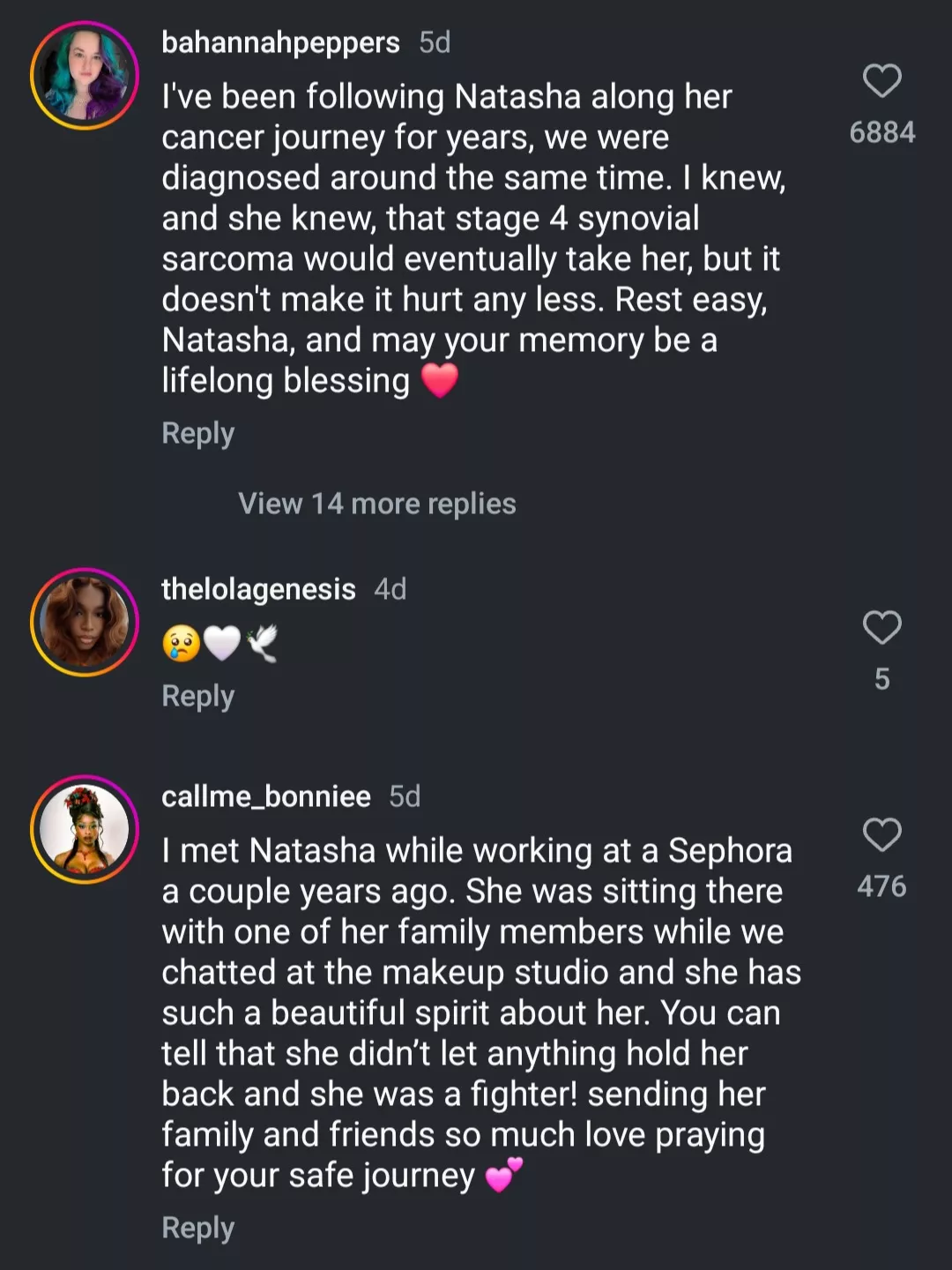This screenshot has height=1270, width=952.
Task: Like bahannahpeppers' comment with the heart
Action: [881, 81]
